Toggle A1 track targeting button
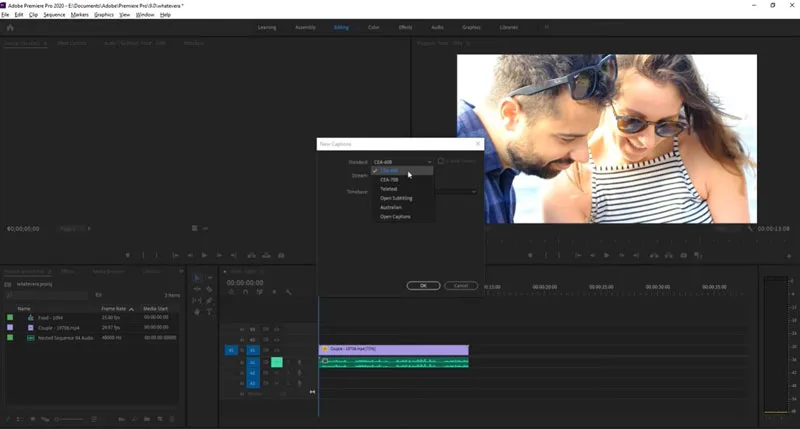Viewport: 800px width, 429px height. coord(253,362)
